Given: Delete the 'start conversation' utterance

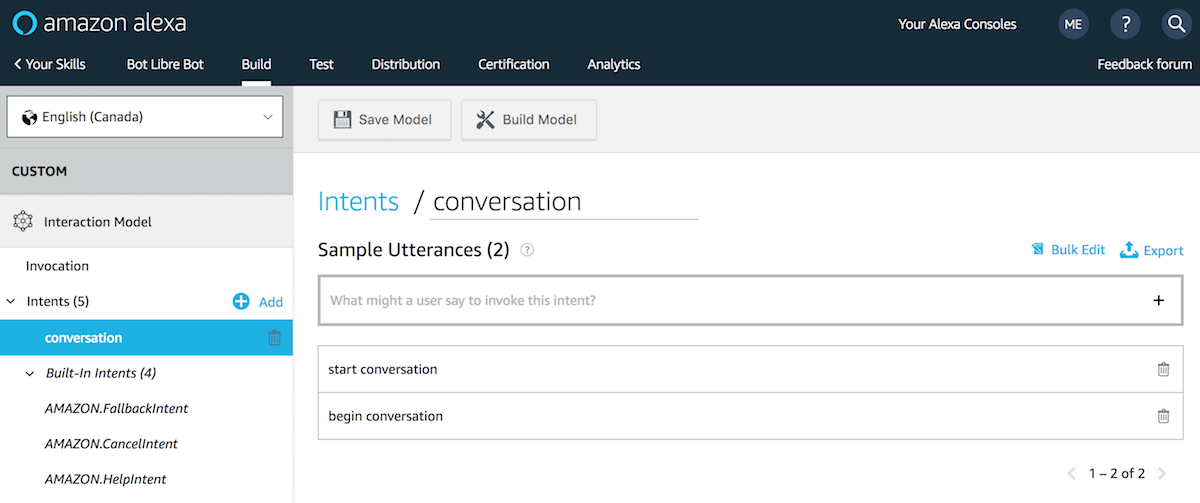Looking at the screenshot, I should (x=1163, y=369).
